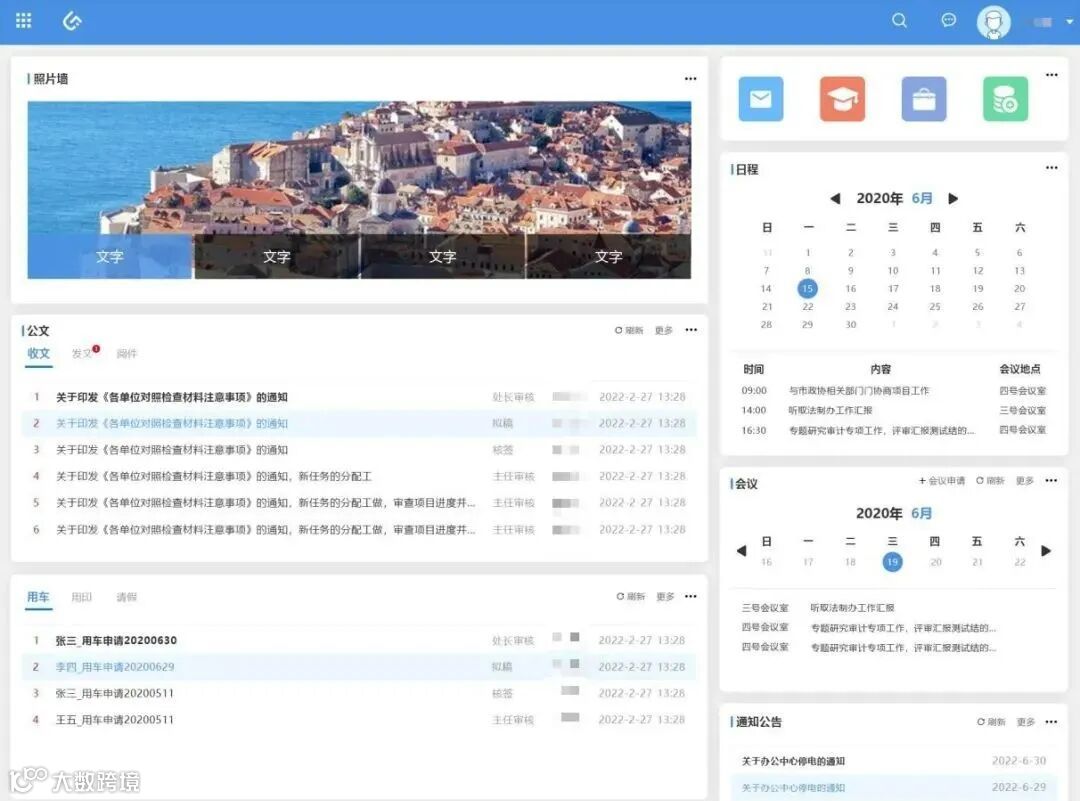The width and height of the screenshot is (1080, 801).
Task: Switch to the 用车 tab
Action: tap(38, 596)
